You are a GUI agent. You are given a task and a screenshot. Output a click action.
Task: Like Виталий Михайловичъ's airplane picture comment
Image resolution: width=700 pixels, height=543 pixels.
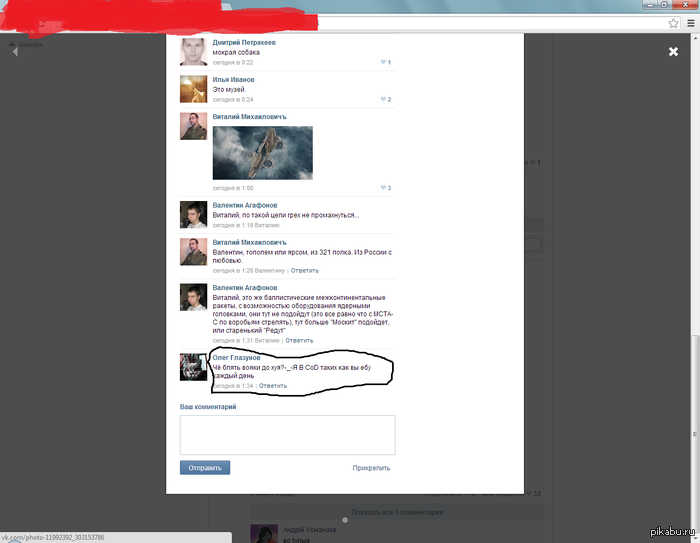(384, 188)
